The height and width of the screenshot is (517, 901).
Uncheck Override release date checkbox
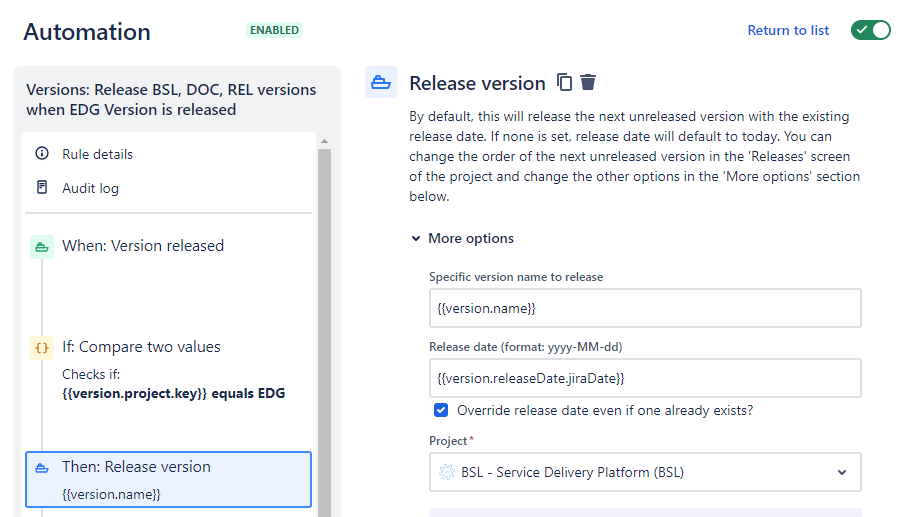coord(441,410)
